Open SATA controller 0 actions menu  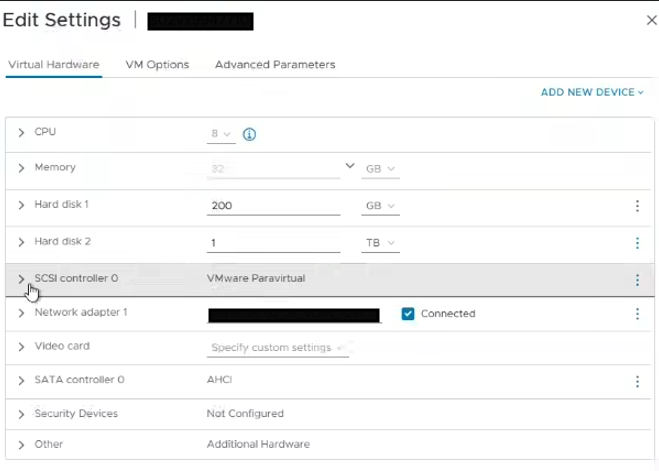(x=637, y=381)
